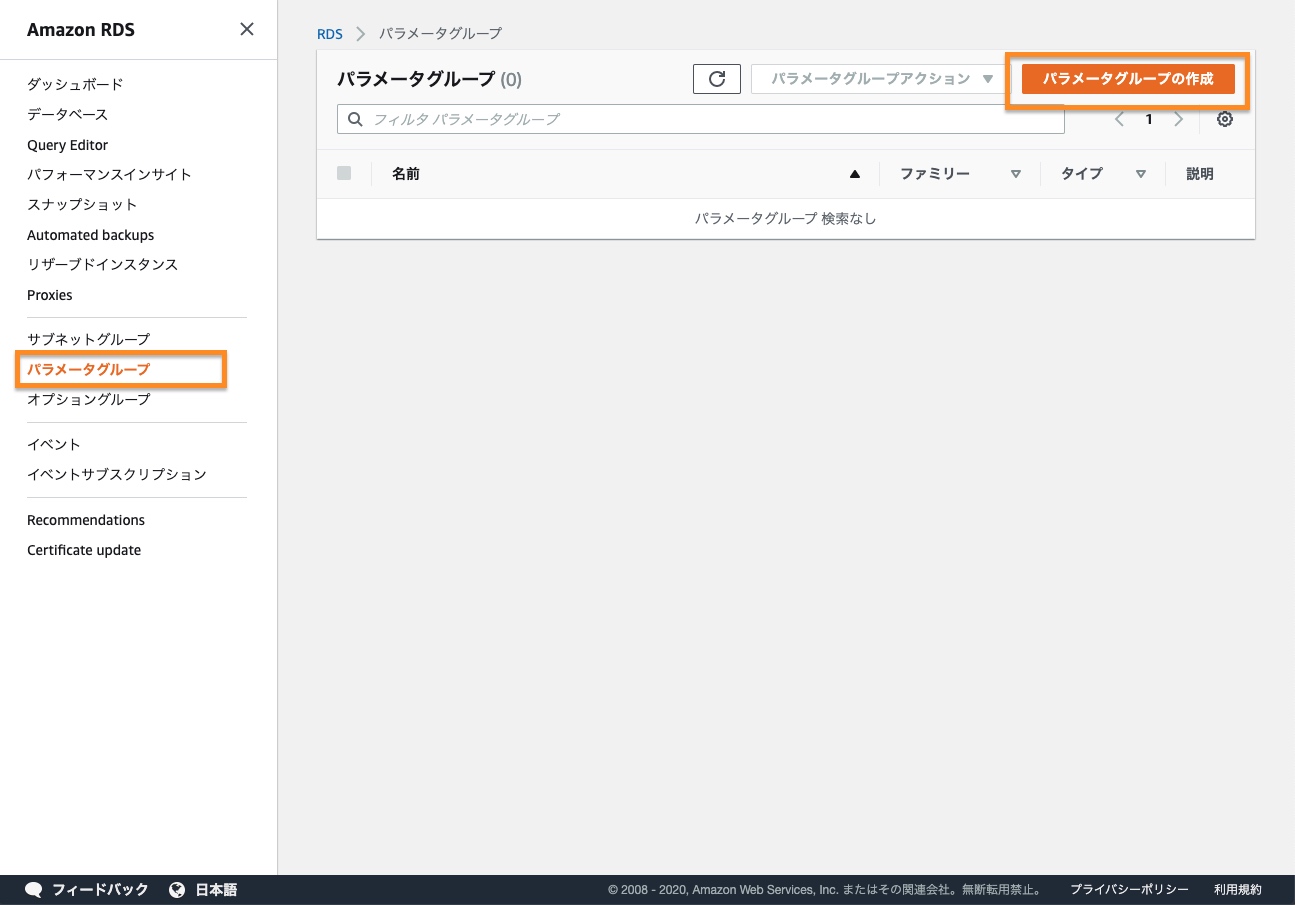Sort by name ascending arrow
1295x905 pixels.
(x=854, y=174)
